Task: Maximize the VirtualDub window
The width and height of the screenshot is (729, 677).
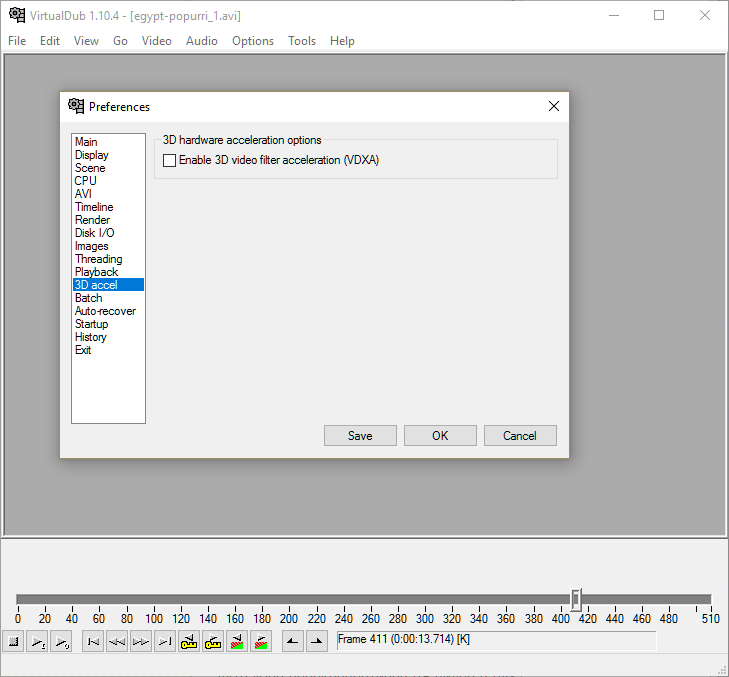Action: coord(659,15)
